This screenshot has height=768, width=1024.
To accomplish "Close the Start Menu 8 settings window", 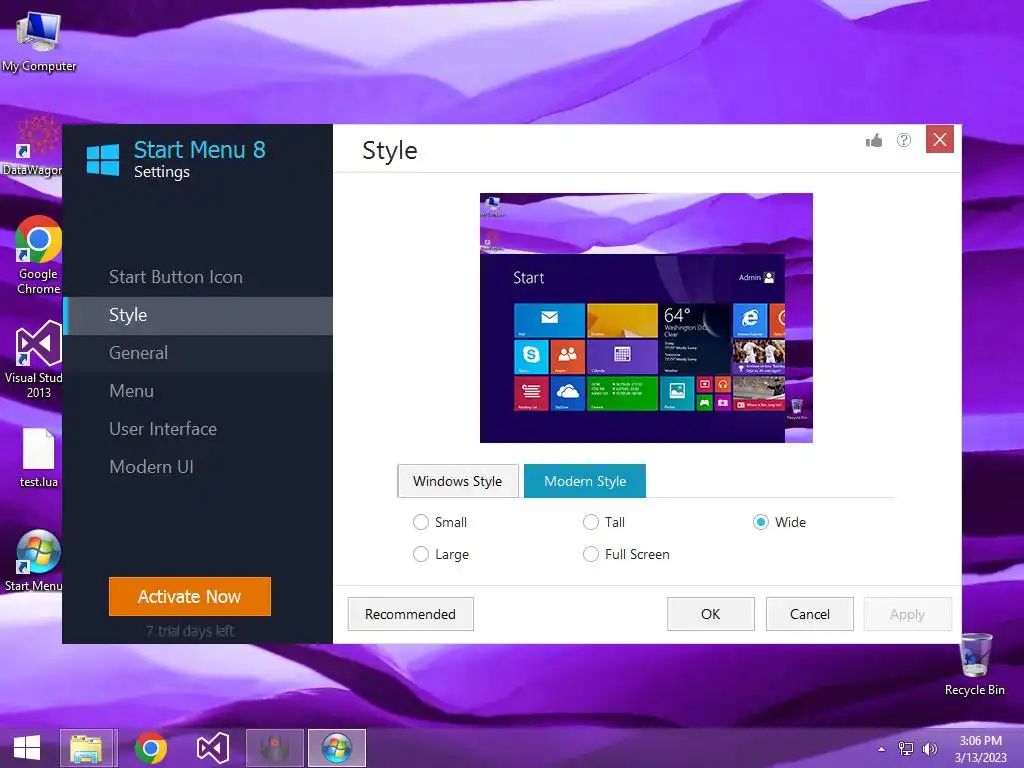I will click(940, 140).
